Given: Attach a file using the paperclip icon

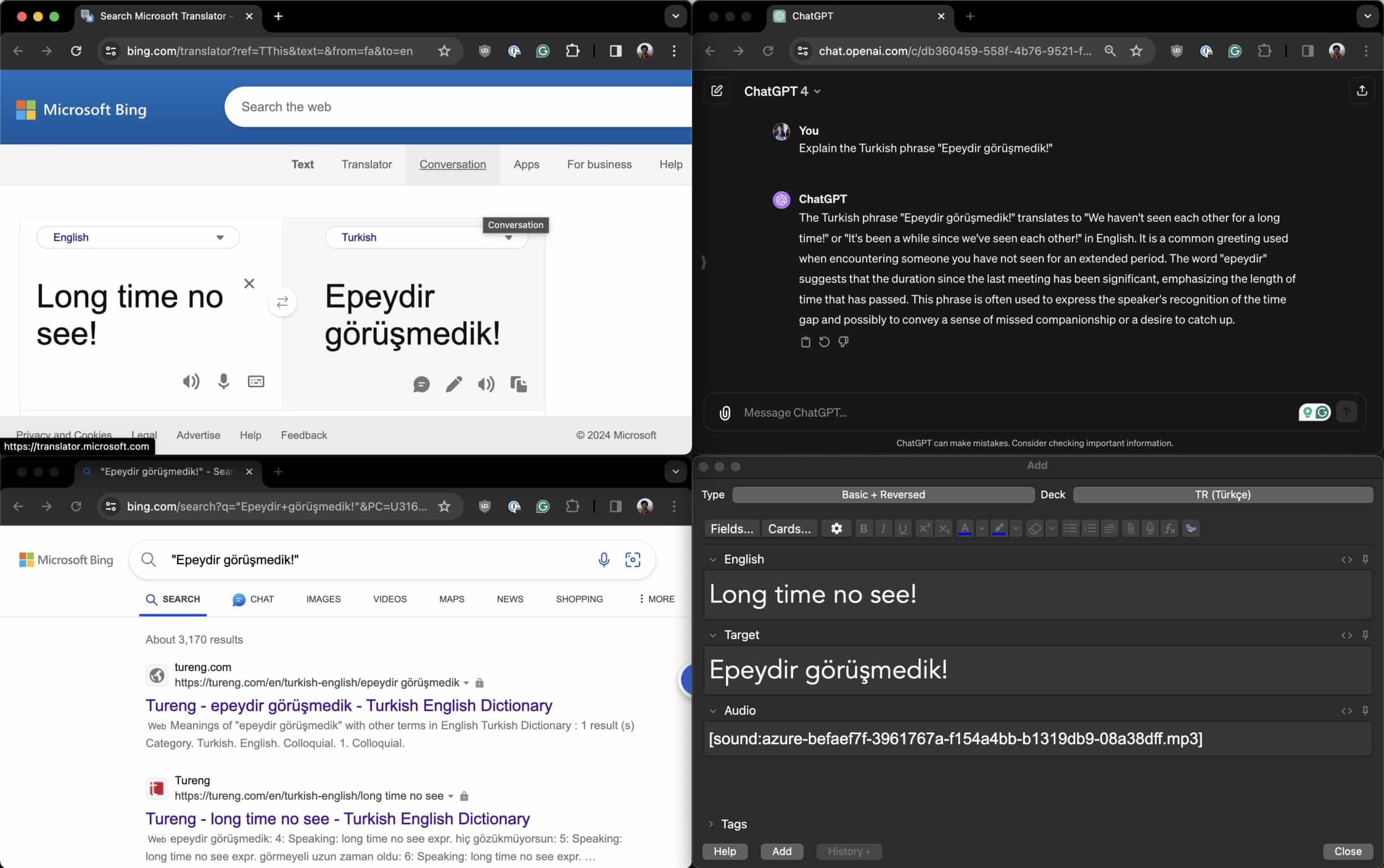Looking at the screenshot, I should point(1130,528).
